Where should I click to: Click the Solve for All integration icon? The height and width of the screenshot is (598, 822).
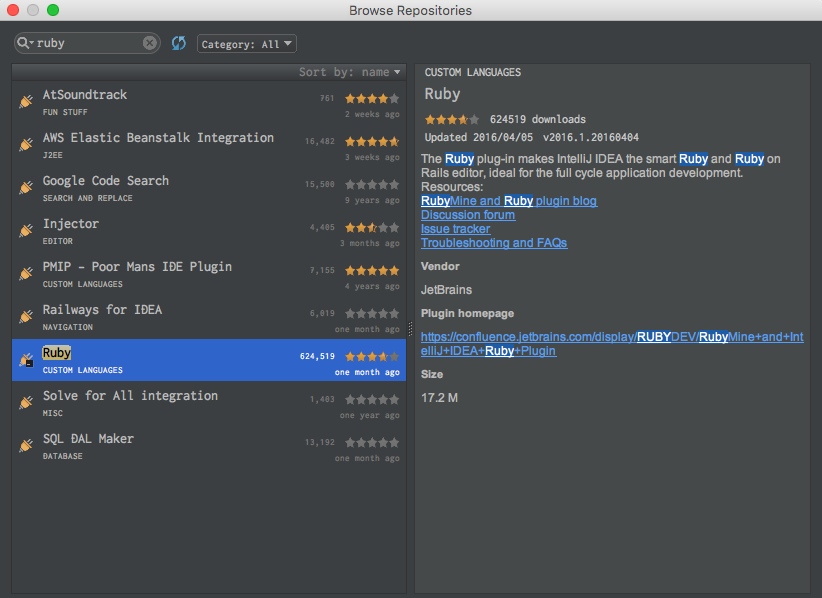click(26, 403)
